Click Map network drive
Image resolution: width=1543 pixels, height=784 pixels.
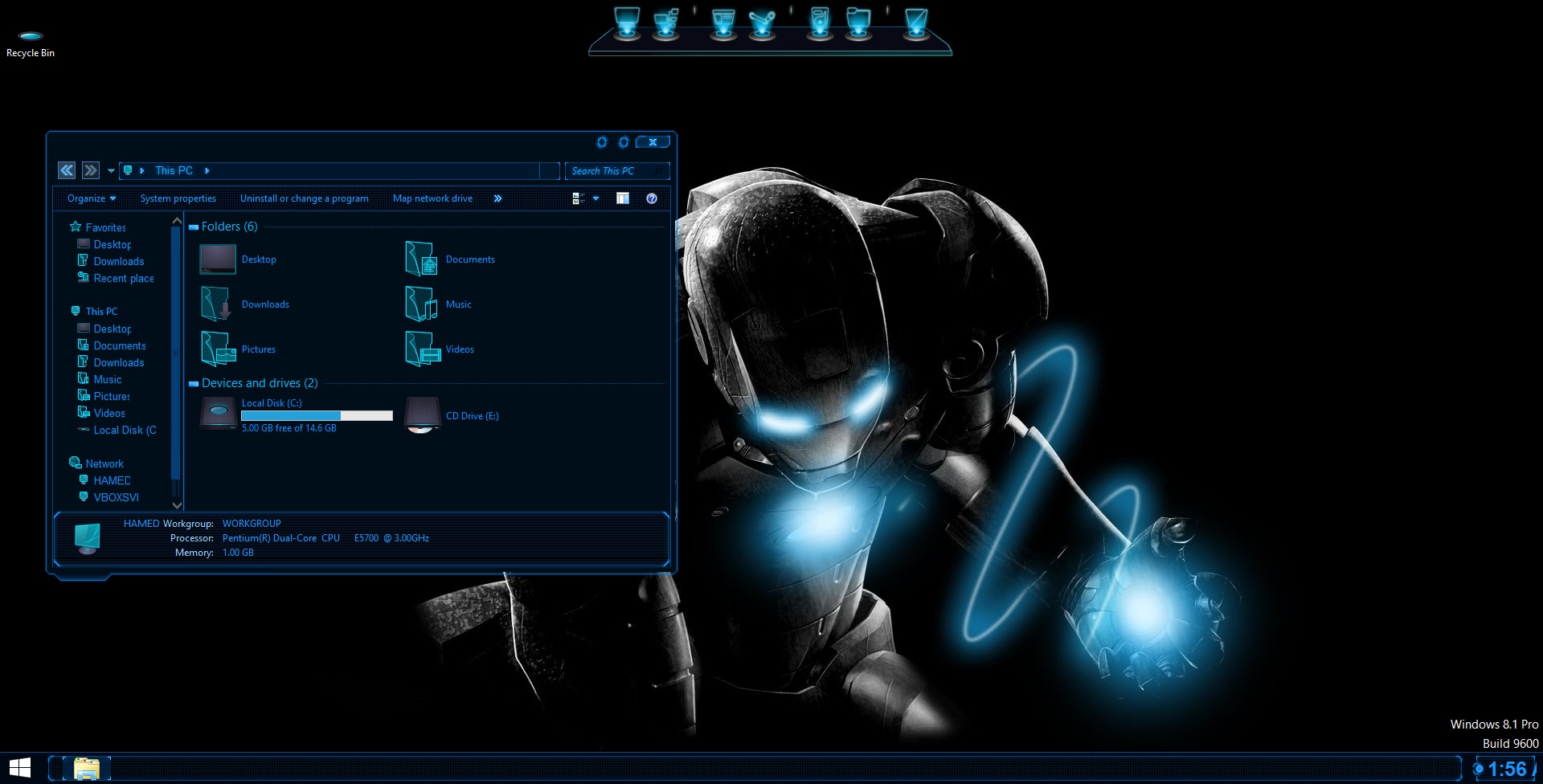pos(432,198)
